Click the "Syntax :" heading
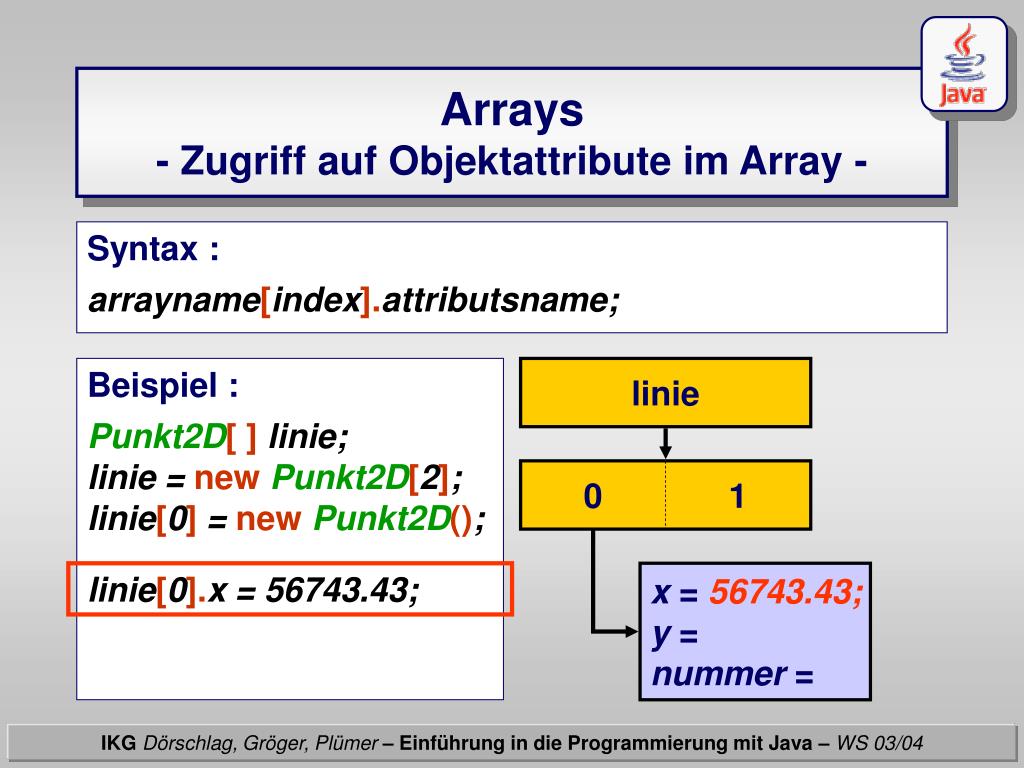 pyautogui.click(x=153, y=249)
